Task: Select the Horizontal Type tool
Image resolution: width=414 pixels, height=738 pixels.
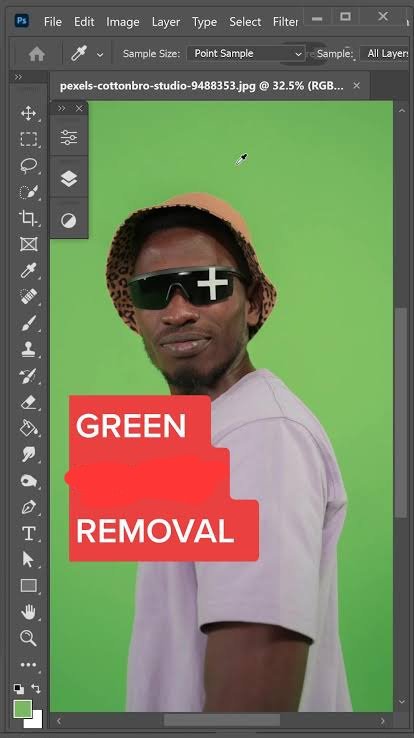Action: coord(28,533)
